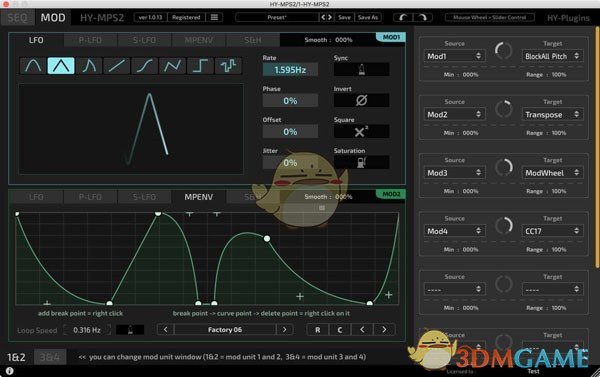Click the amount knob for Mod1 row
600x377 pixels.
(504, 51)
